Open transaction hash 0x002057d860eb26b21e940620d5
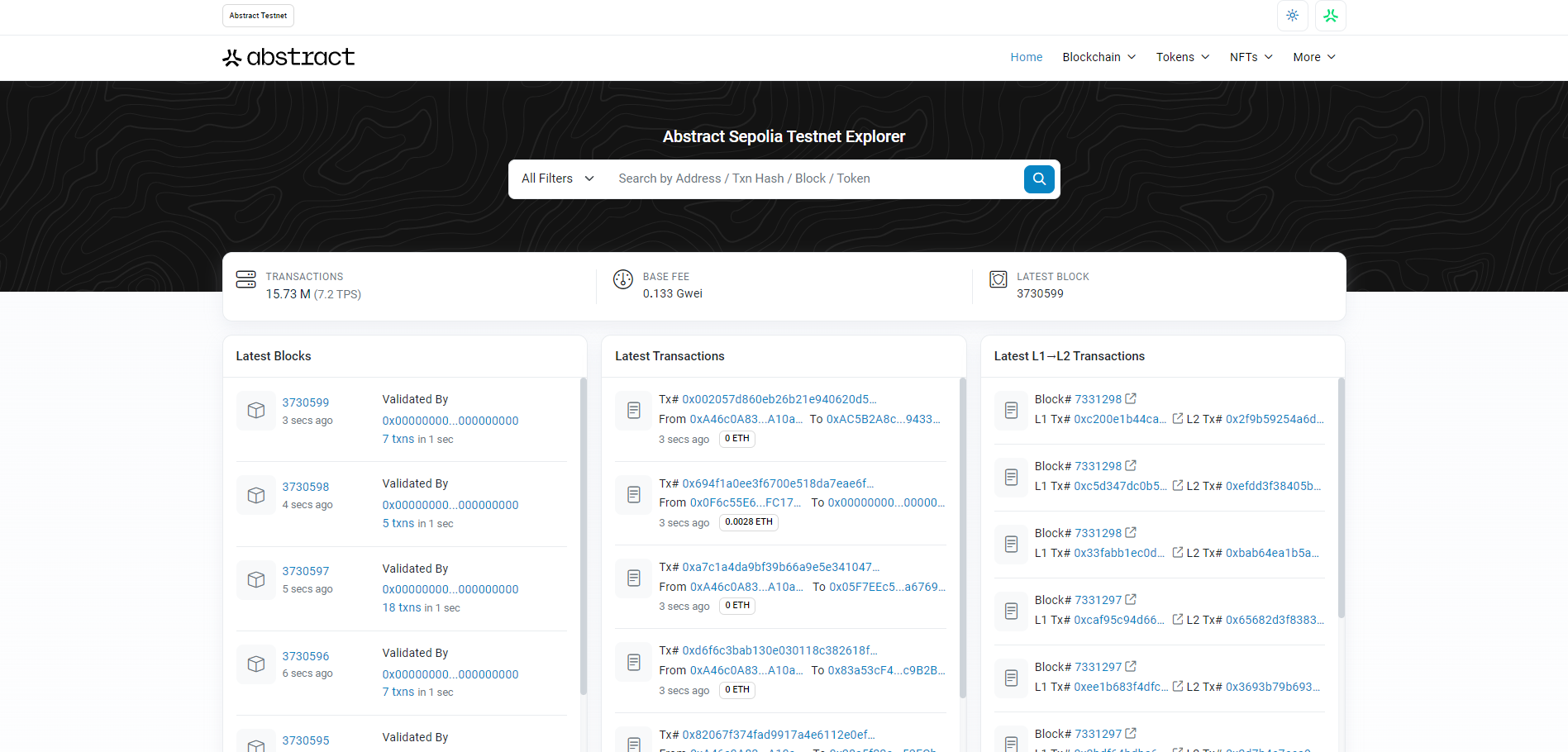1568x752 pixels. tap(779, 399)
